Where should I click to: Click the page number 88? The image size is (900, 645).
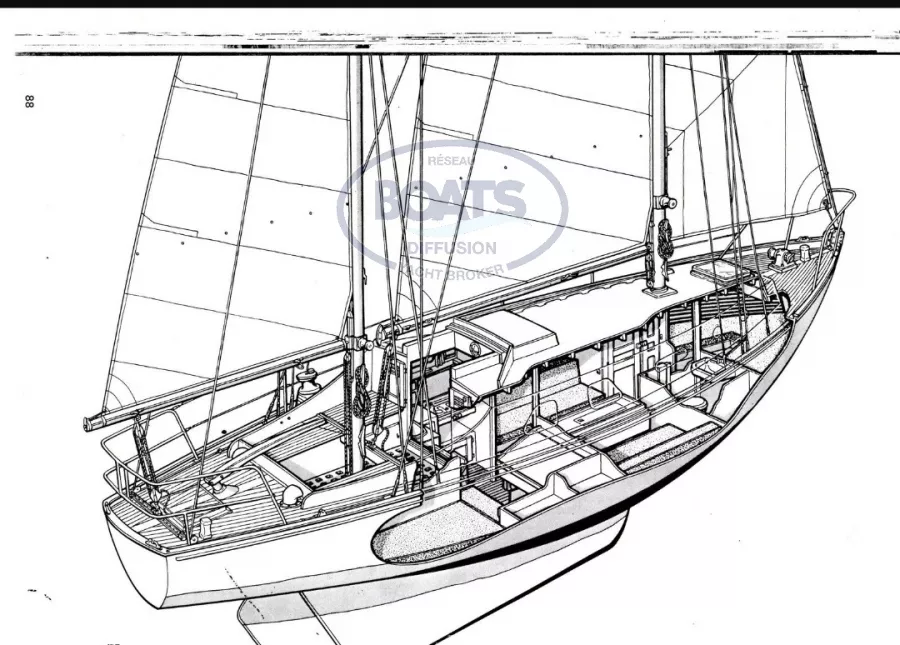[x=30, y=101]
